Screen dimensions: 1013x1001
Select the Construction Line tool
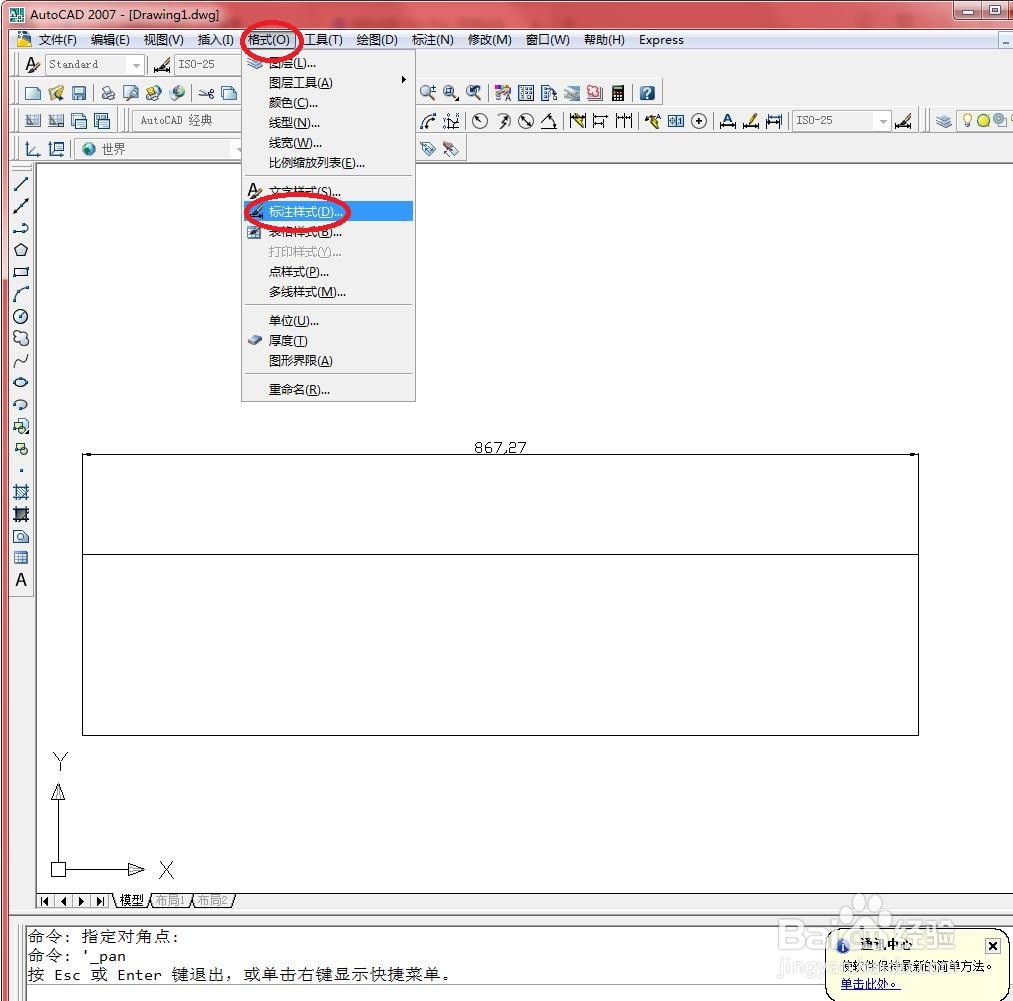coord(21,206)
